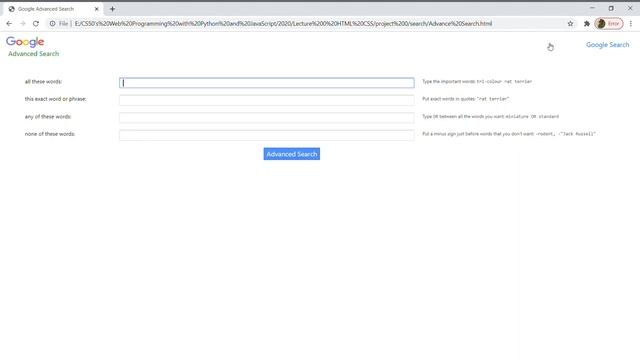Viewport: 640px width, 360px height.
Task: Click the address bar URL
Action: (283, 24)
